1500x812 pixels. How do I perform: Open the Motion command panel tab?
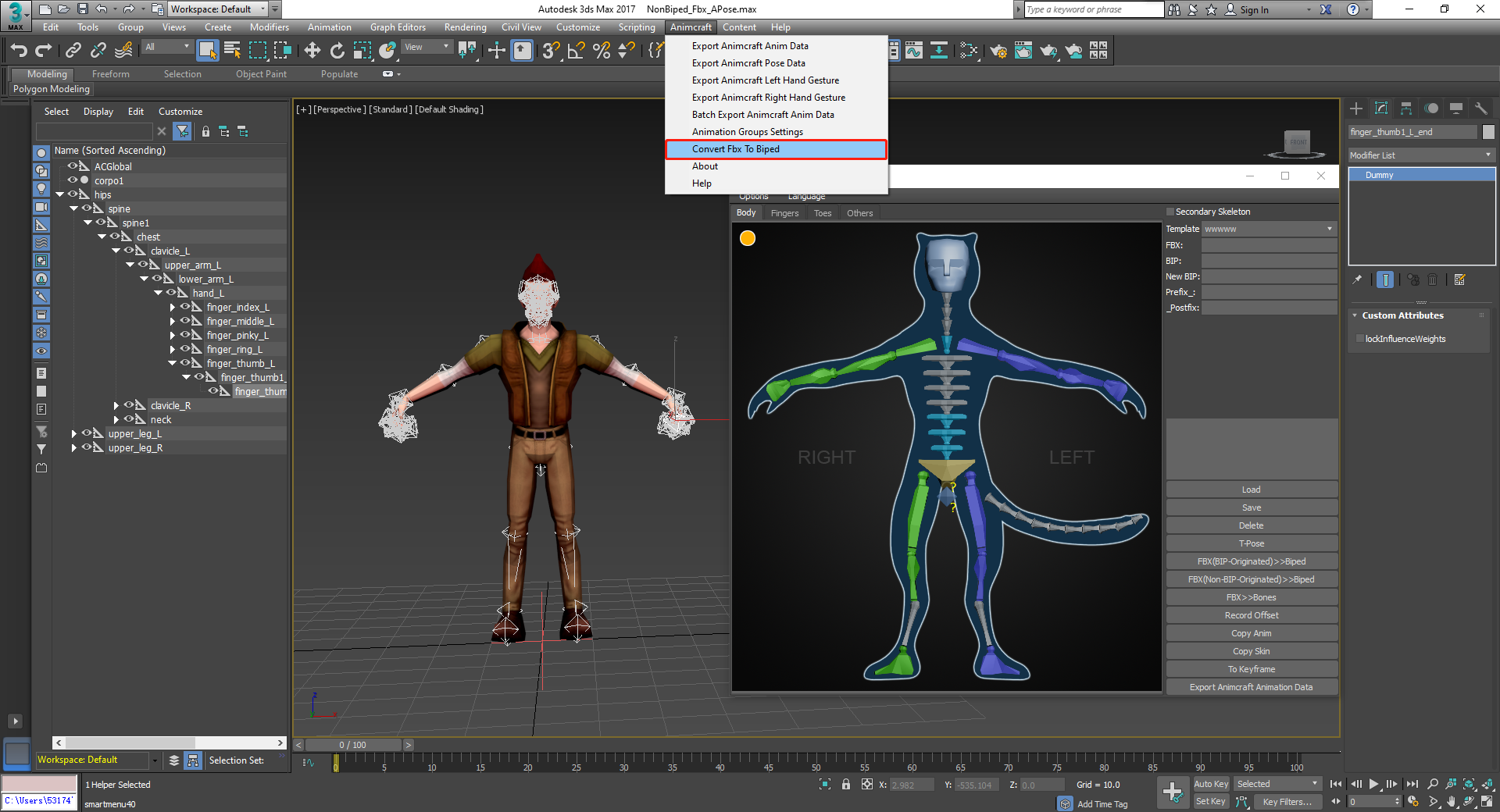[x=1431, y=109]
